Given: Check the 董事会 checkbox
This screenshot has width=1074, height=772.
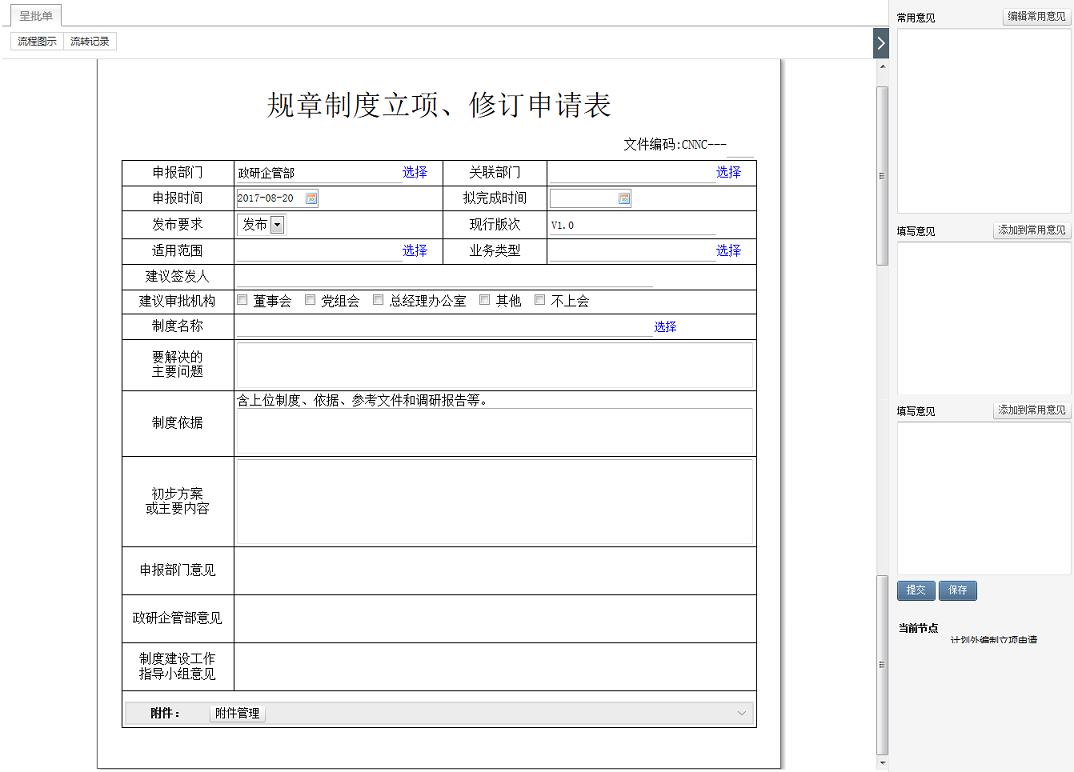Looking at the screenshot, I should click(242, 300).
